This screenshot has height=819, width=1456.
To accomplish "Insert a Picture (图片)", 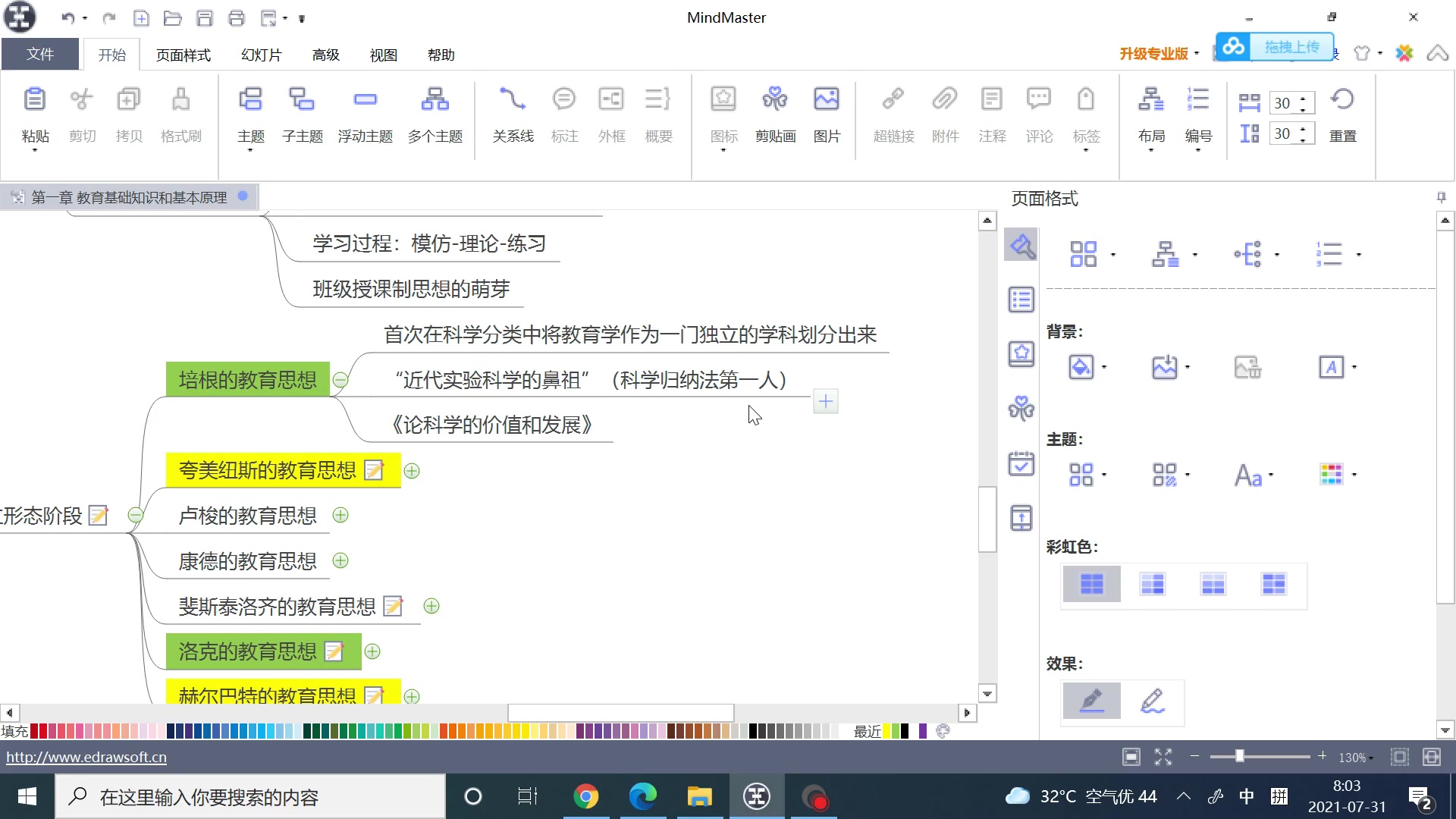I will click(x=827, y=99).
